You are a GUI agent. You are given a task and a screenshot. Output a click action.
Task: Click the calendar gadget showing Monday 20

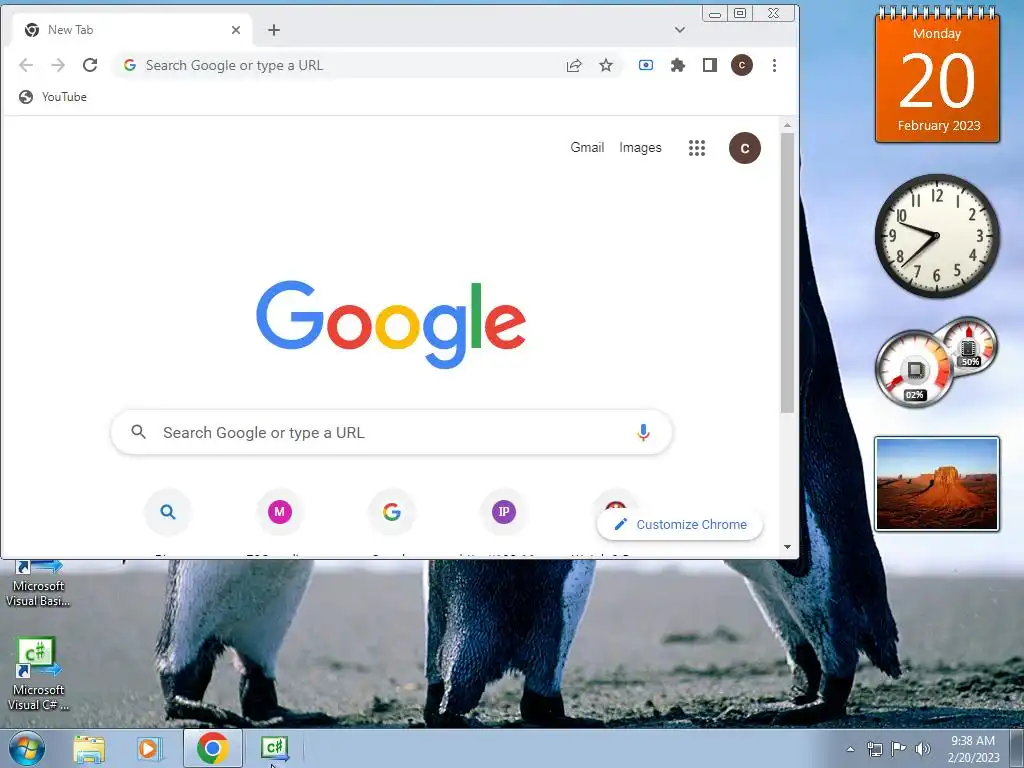point(937,75)
